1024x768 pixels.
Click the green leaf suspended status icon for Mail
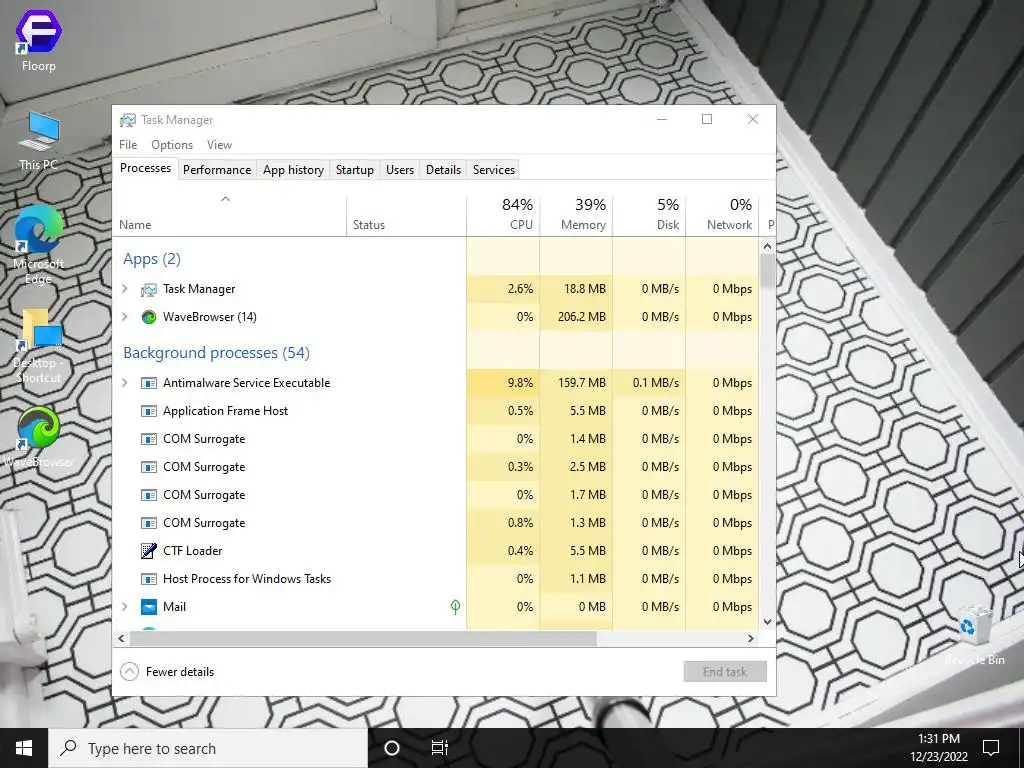[455, 607]
